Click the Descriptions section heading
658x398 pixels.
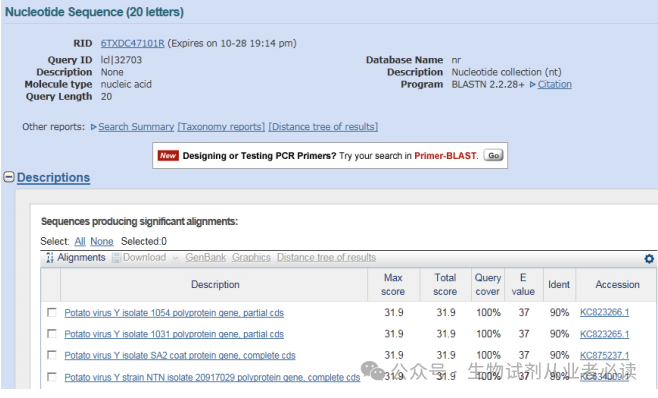click(x=53, y=178)
